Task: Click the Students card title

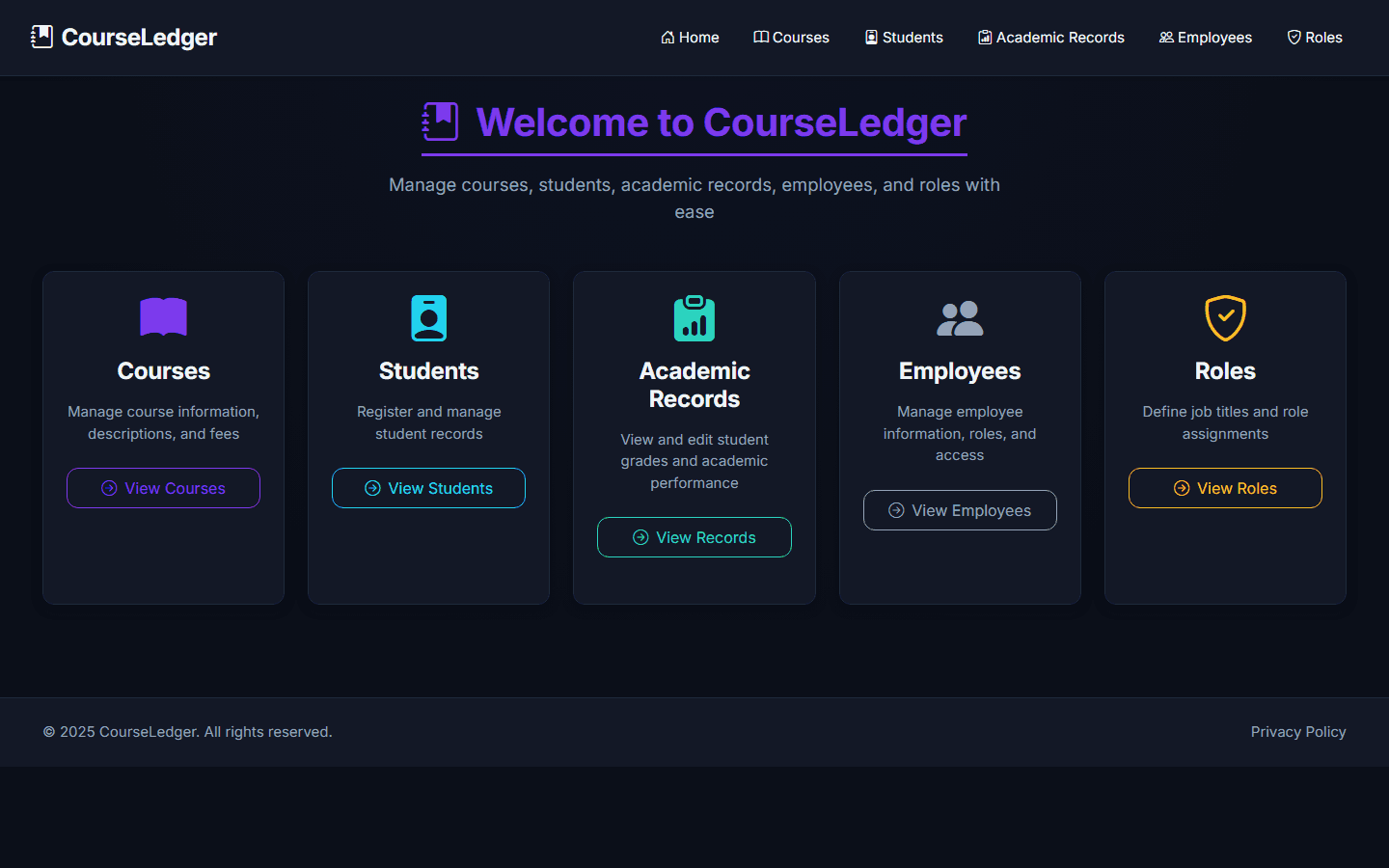Action: pyautogui.click(x=429, y=371)
